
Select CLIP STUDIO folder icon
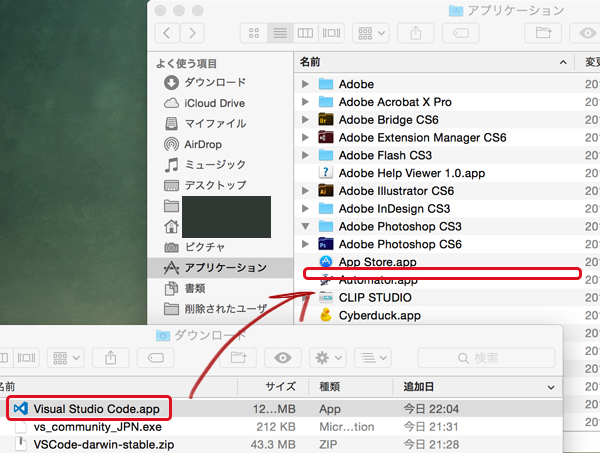click(x=326, y=297)
